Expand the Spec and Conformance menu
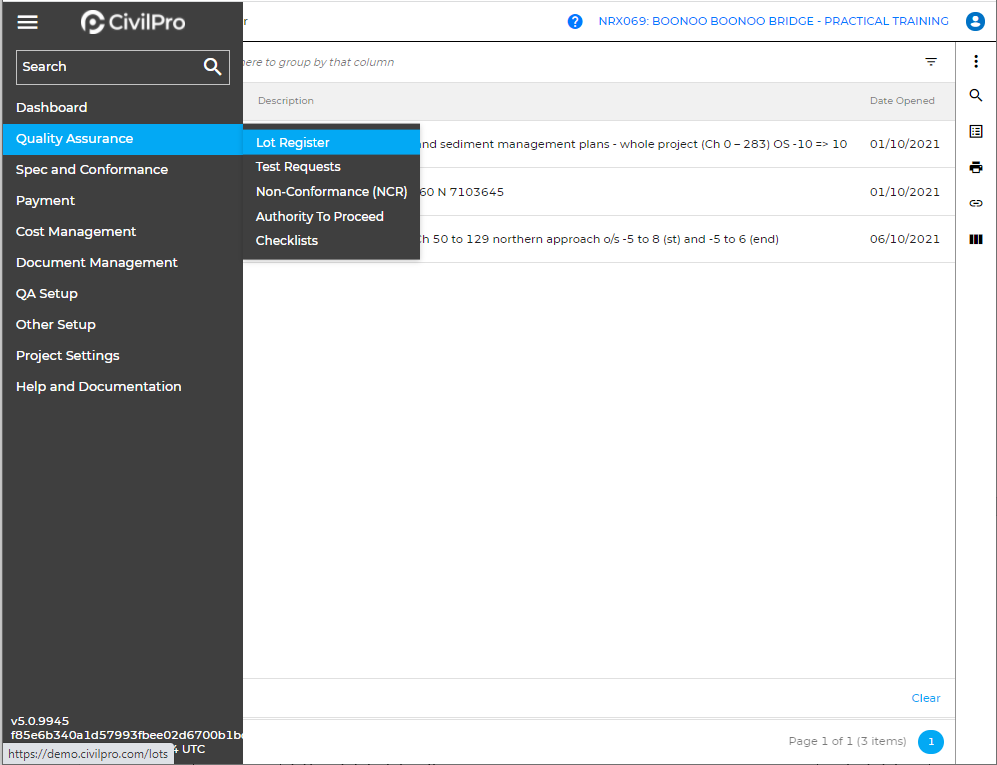 pyautogui.click(x=92, y=170)
